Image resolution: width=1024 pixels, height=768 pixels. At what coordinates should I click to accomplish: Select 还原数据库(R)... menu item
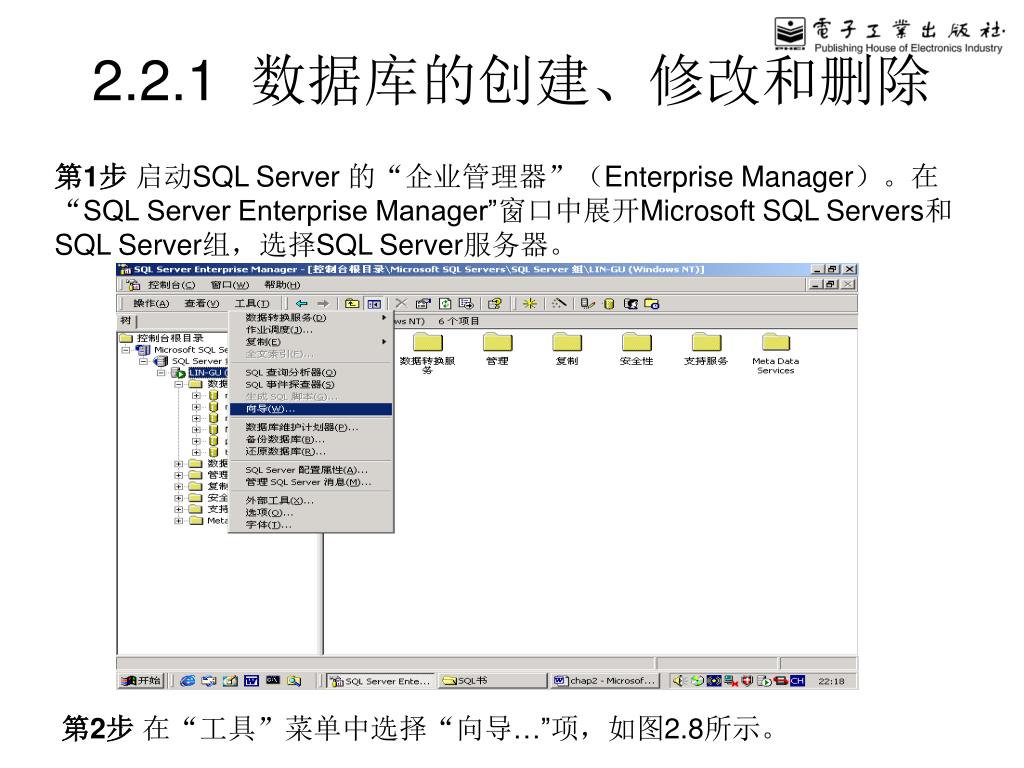(311, 451)
